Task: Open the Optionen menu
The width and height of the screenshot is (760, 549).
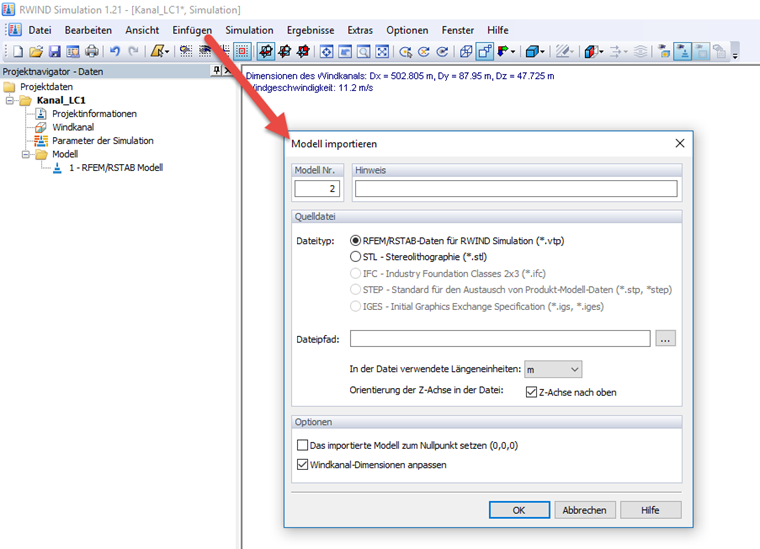Action: coord(407,31)
